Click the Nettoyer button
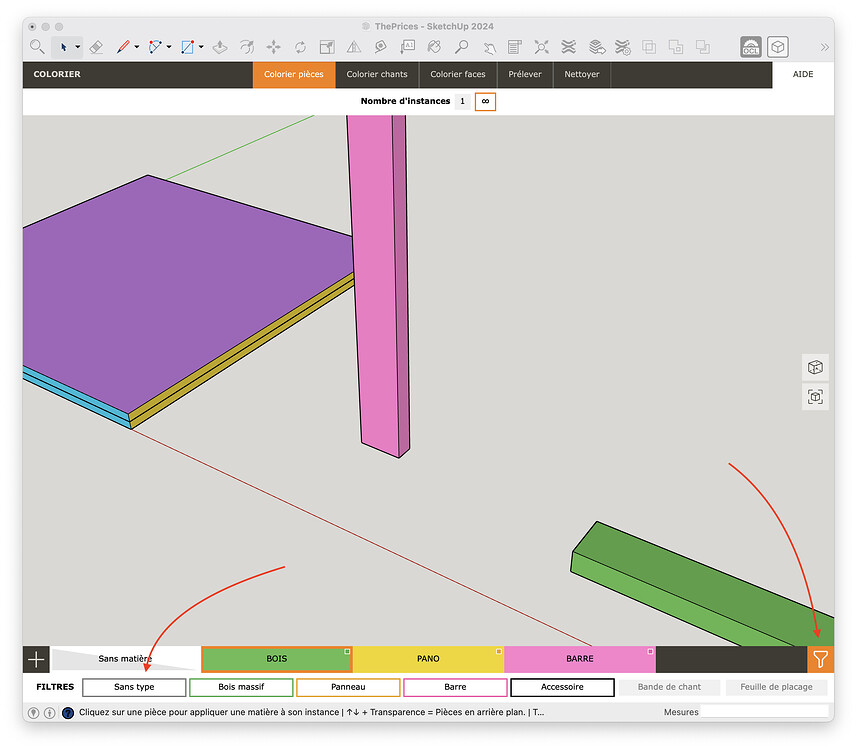This screenshot has width=856, height=750. click(x=581, y=74)
